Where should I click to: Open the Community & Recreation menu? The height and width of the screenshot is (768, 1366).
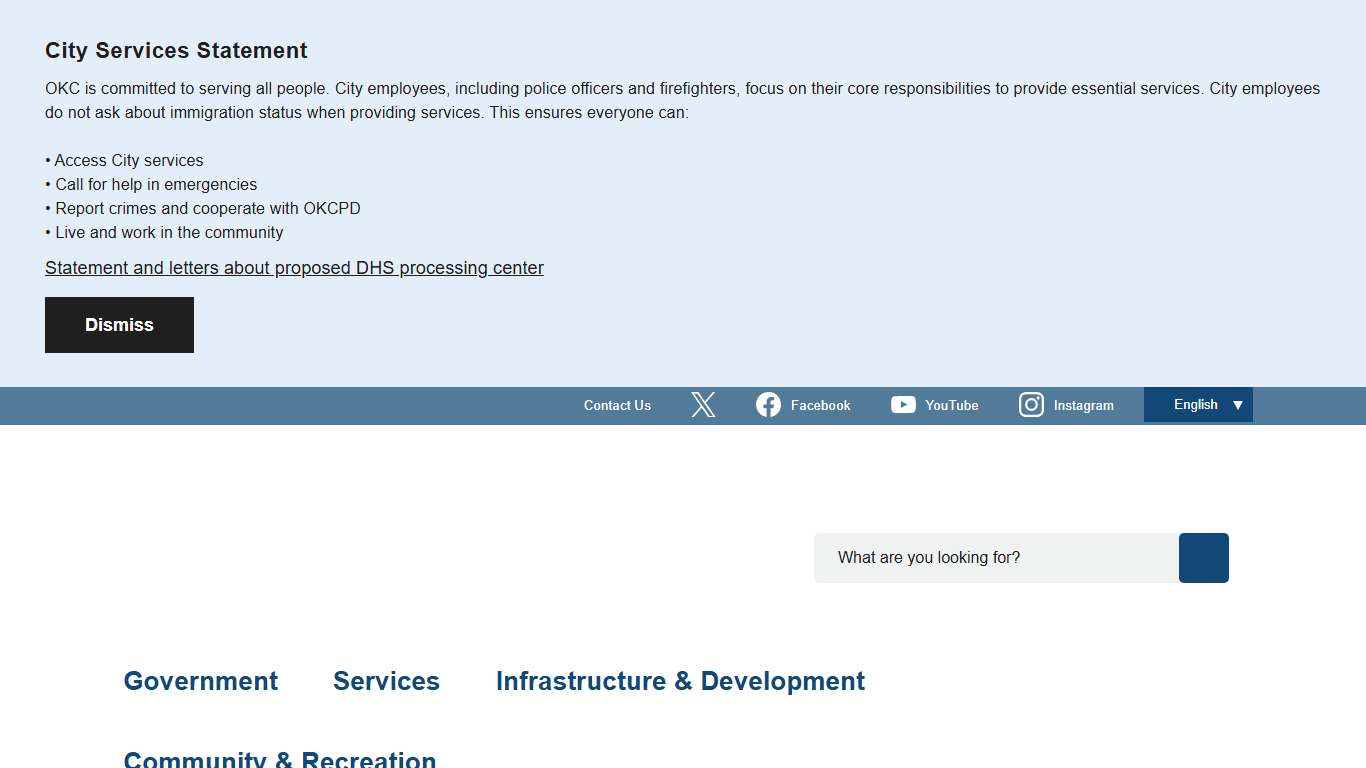pyautogui.click(x=280, y=758)
